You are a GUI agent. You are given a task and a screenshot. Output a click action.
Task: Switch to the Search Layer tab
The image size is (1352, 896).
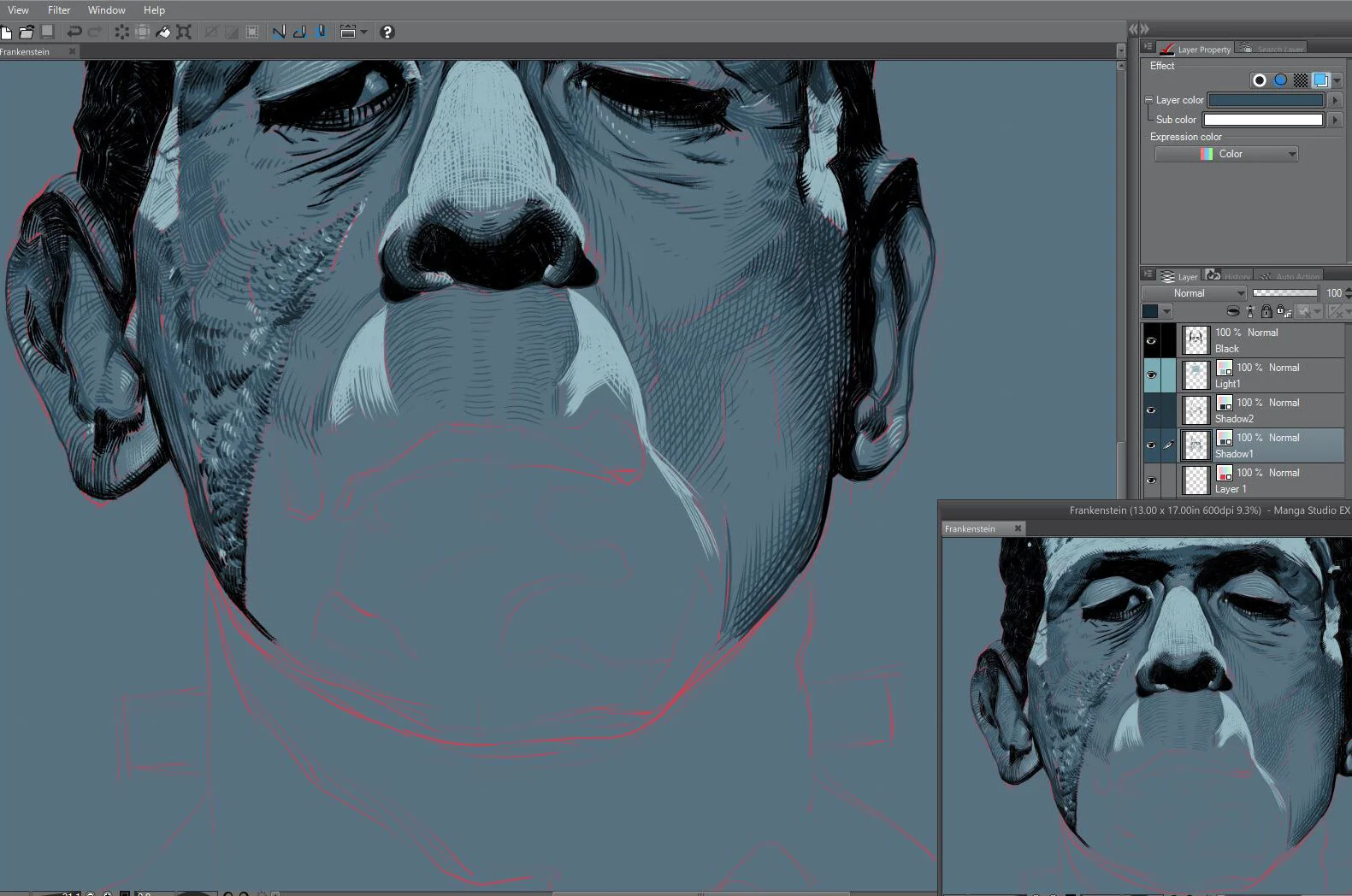click(x=1272, y=49)
